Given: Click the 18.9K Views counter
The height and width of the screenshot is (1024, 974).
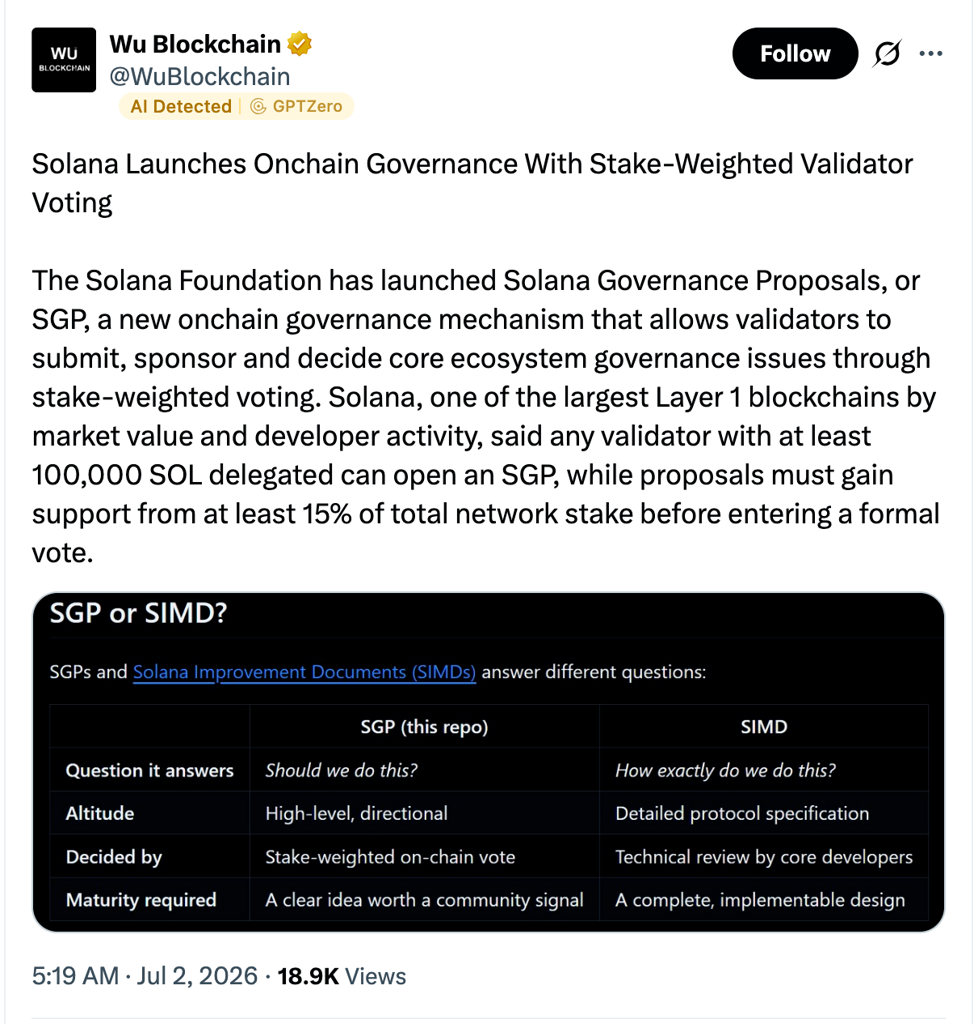Looking at the screenshot, I should 342,976.
